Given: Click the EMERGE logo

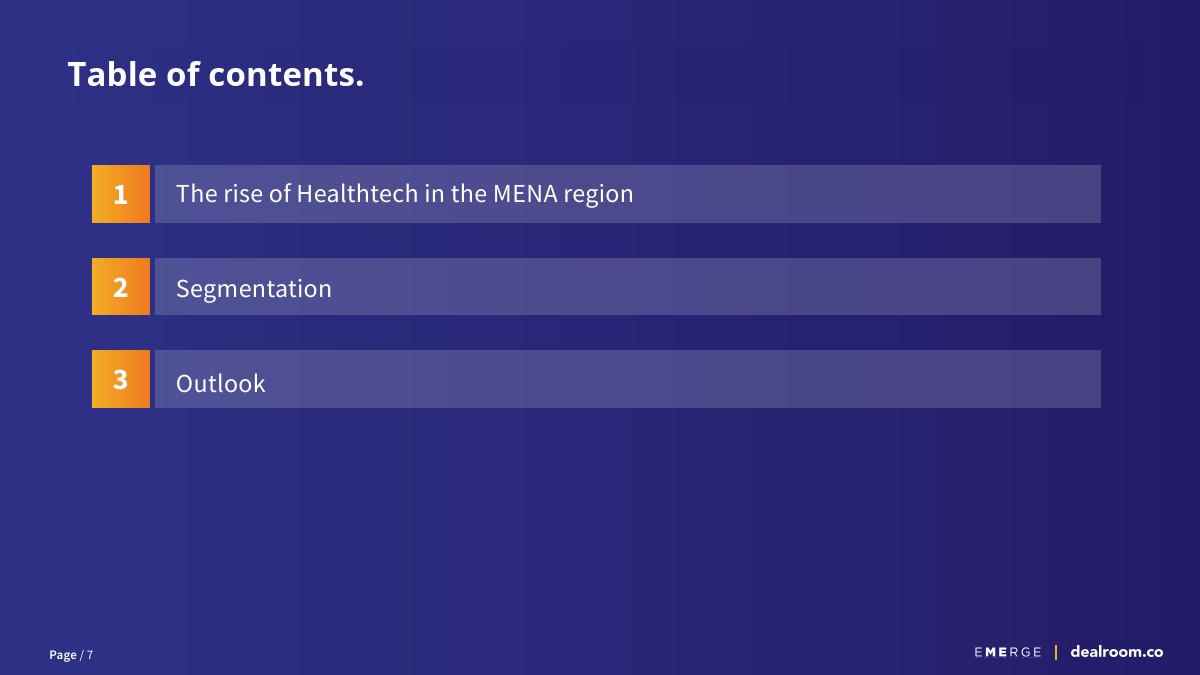Looking at the screenshot, I should pos(1007,652).
